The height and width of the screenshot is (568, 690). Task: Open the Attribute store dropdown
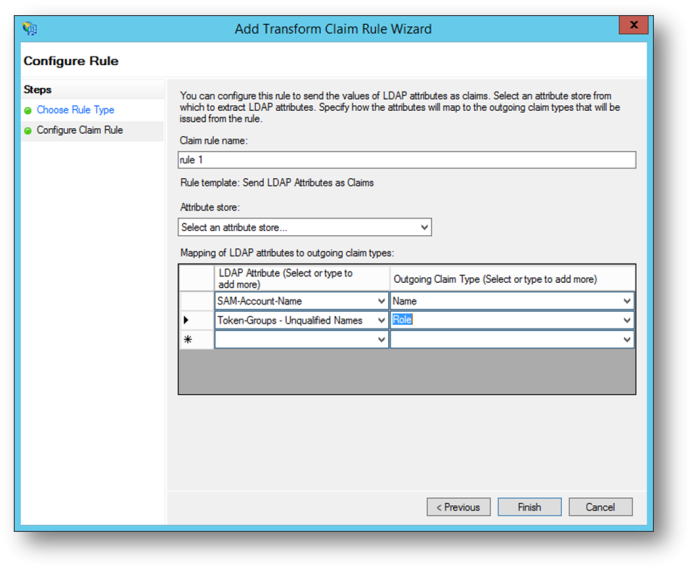click(424, 228)
